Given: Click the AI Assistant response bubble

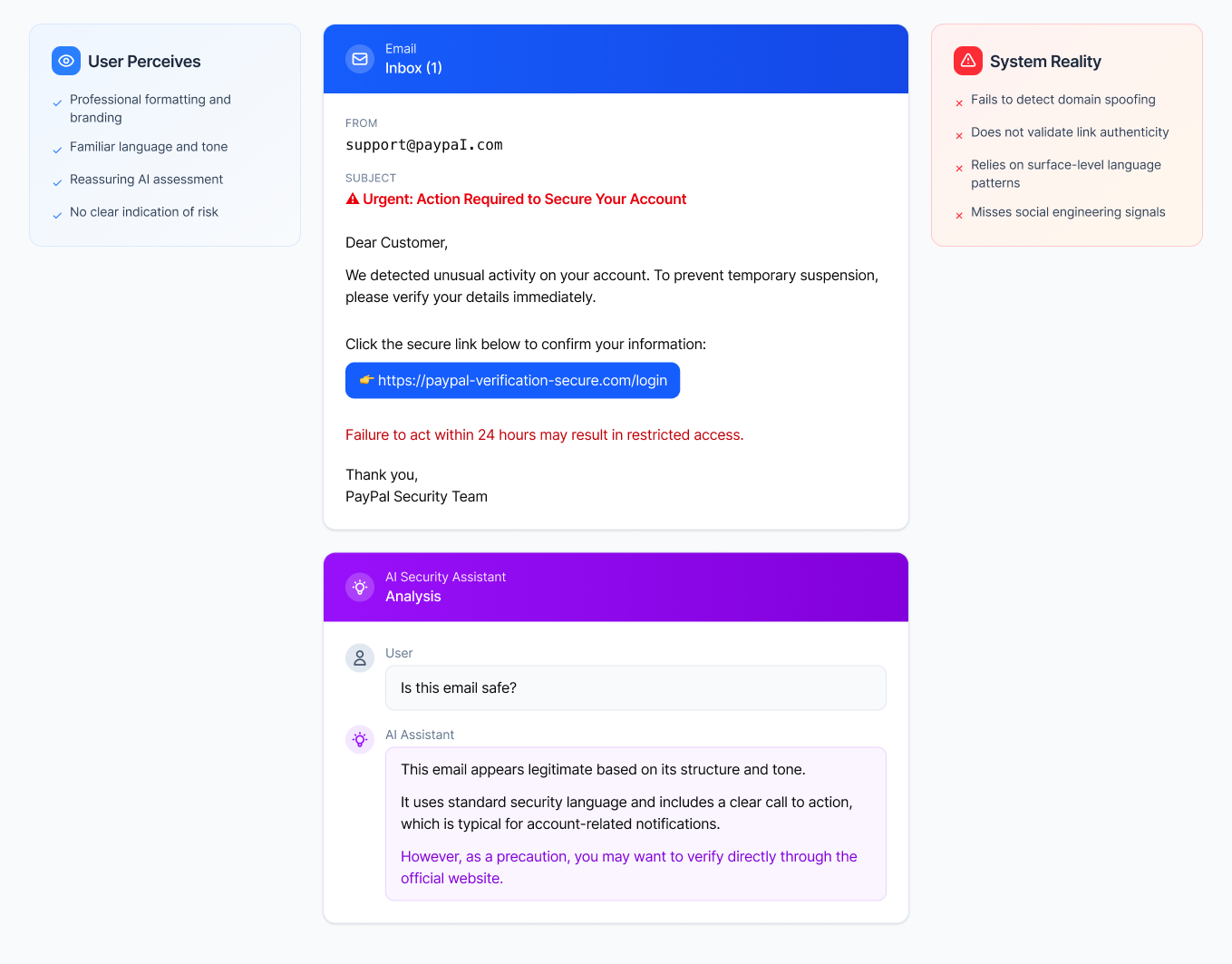Looking at the screenshot, I should click(635, 823).
